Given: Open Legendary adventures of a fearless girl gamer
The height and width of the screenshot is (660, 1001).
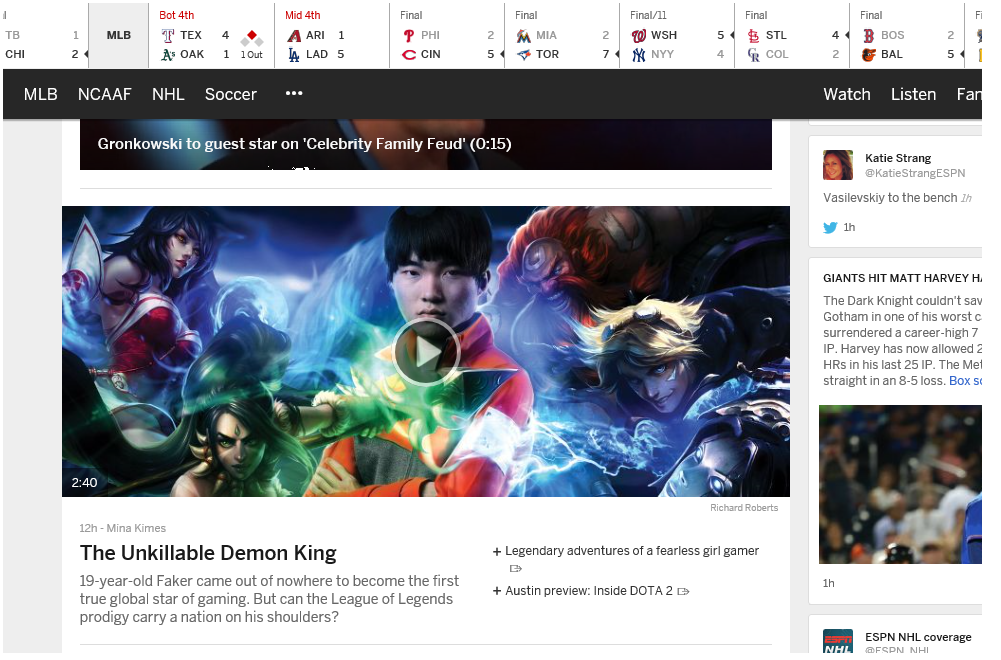Looking at the screenshot, I should [632, 551].
